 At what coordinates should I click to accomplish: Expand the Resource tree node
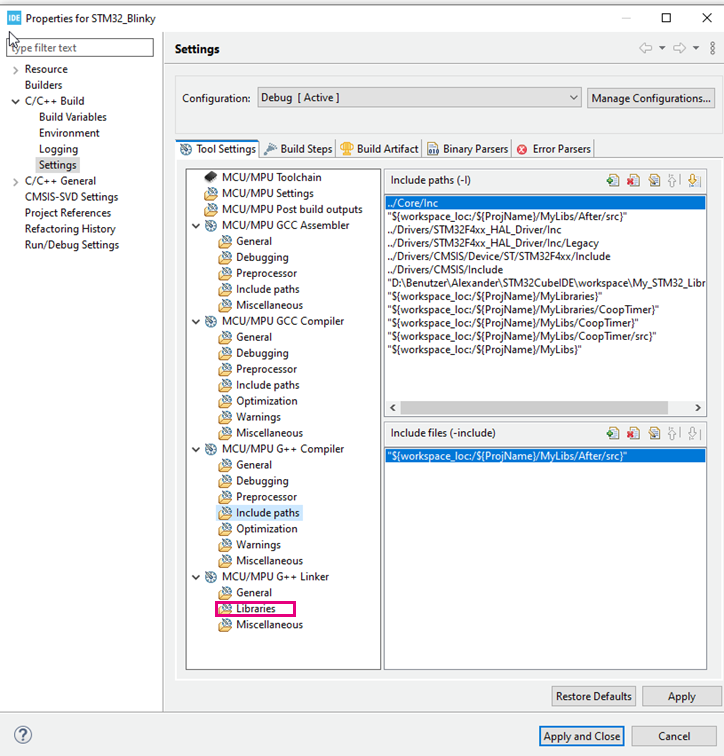(x=15, y=70)
